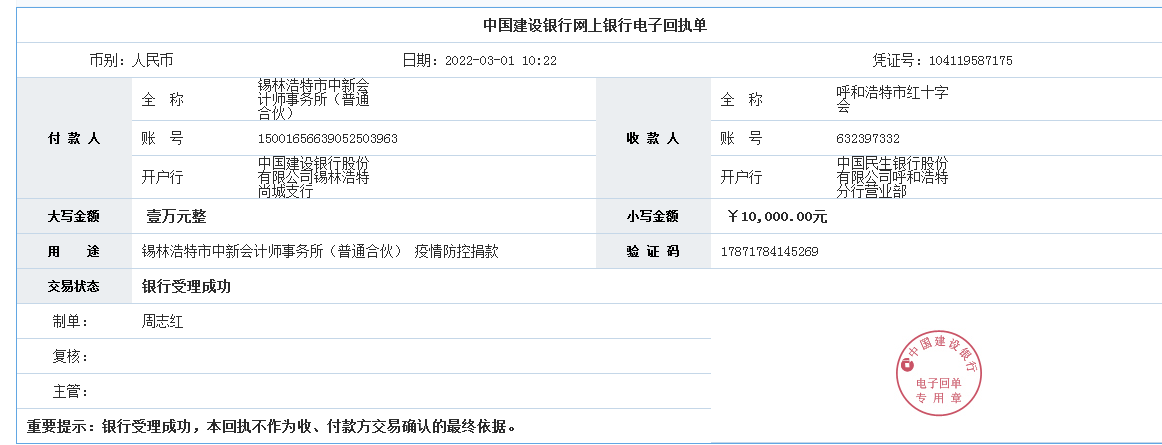
Task: Select payer bank 中国建设银行股份有限公司锡林浩特尚城支行
Action: [313, 177]
